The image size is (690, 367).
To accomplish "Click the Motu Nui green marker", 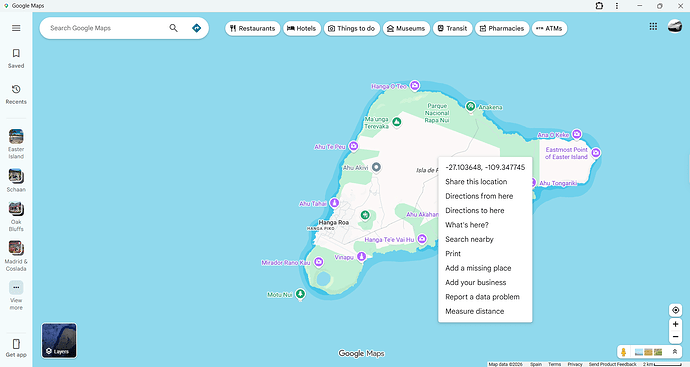I will [300, 294].
